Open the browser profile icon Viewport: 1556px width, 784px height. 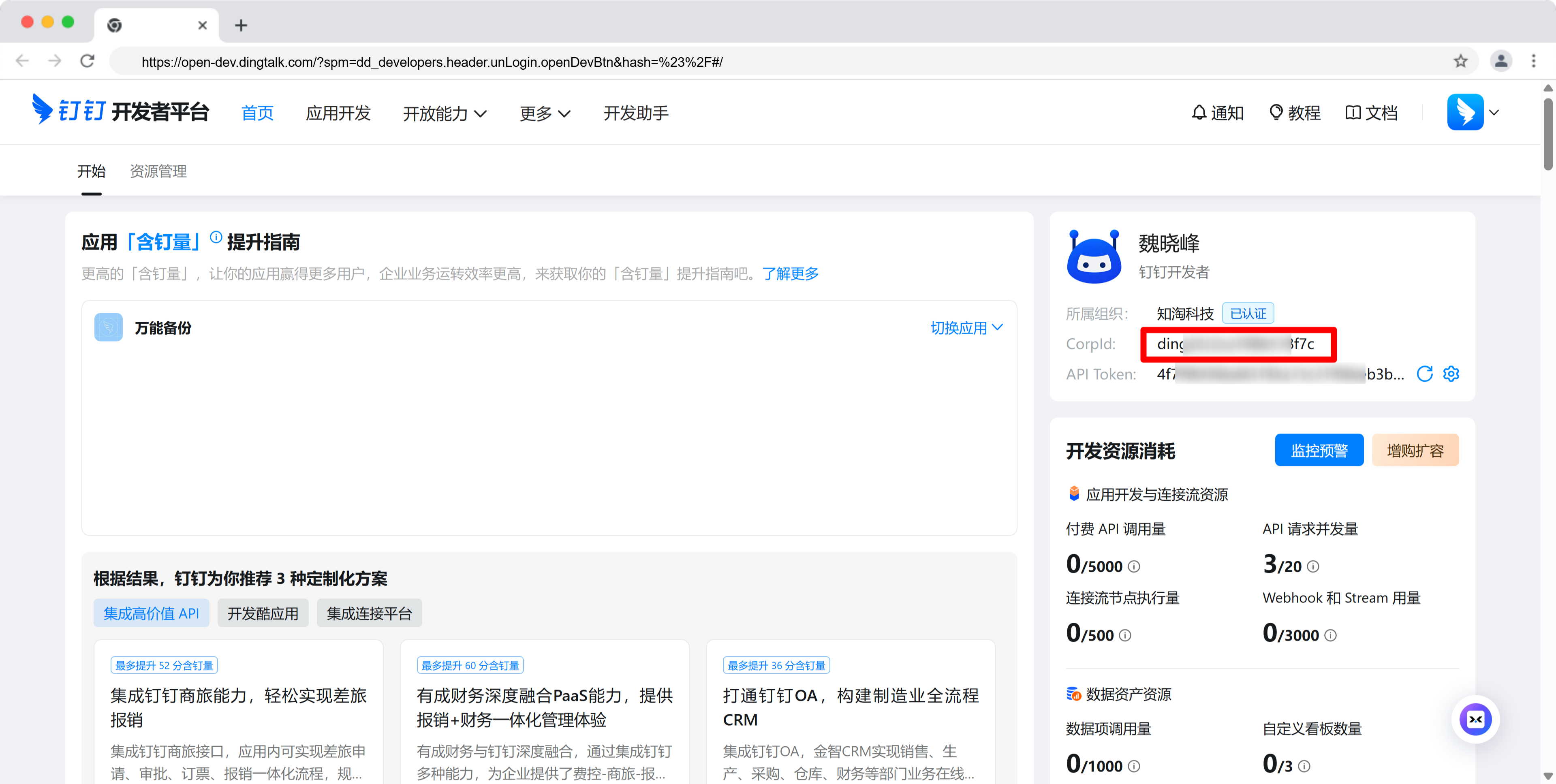[x=1501, y=61]
